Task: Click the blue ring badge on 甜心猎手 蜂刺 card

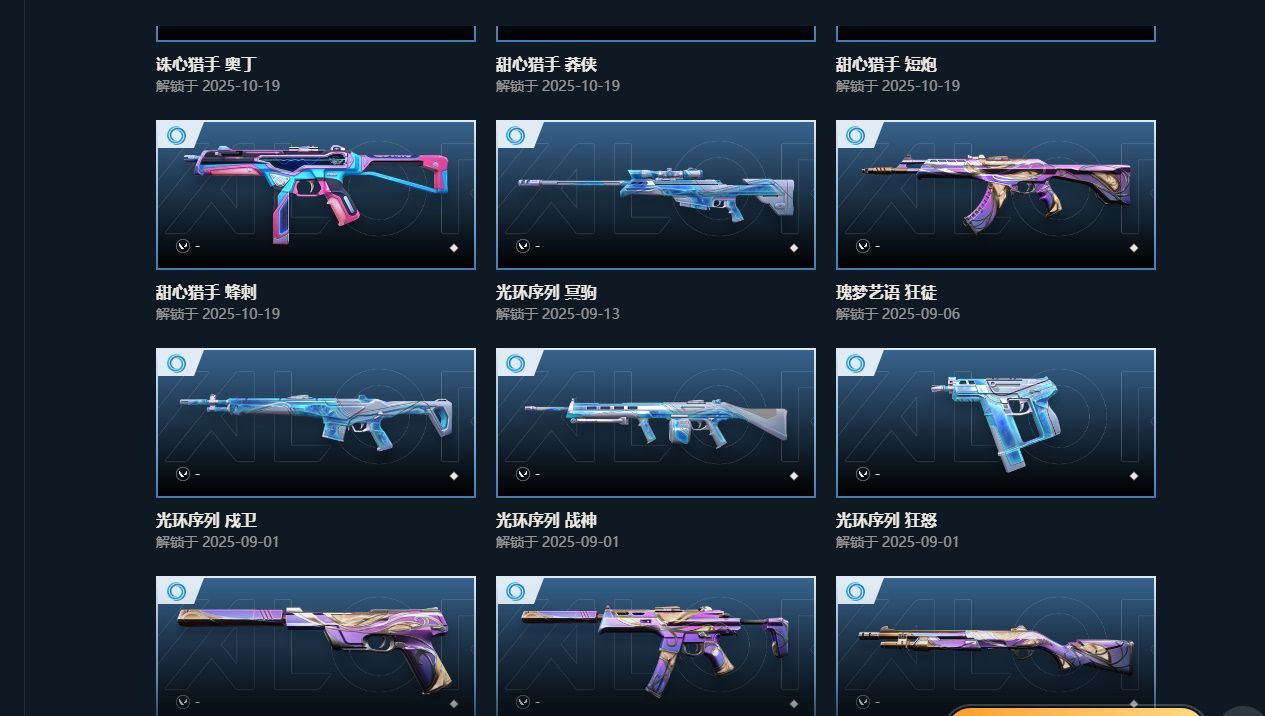Action: [177, 135]
